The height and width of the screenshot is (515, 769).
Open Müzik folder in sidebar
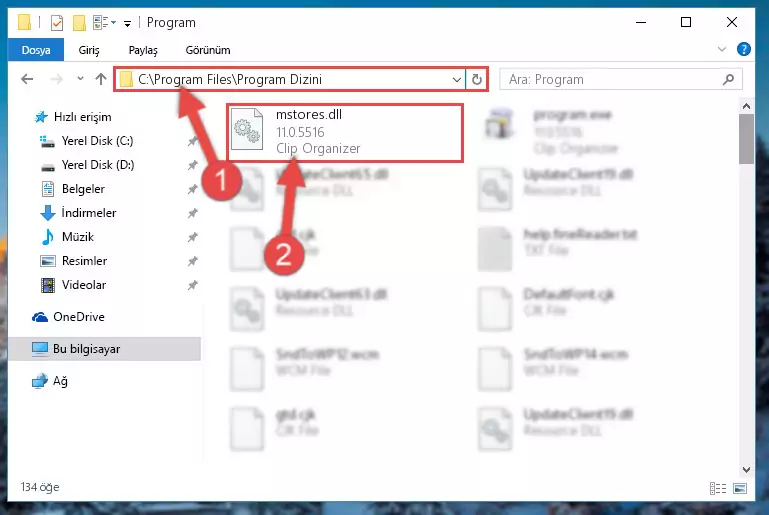(67, 237)
